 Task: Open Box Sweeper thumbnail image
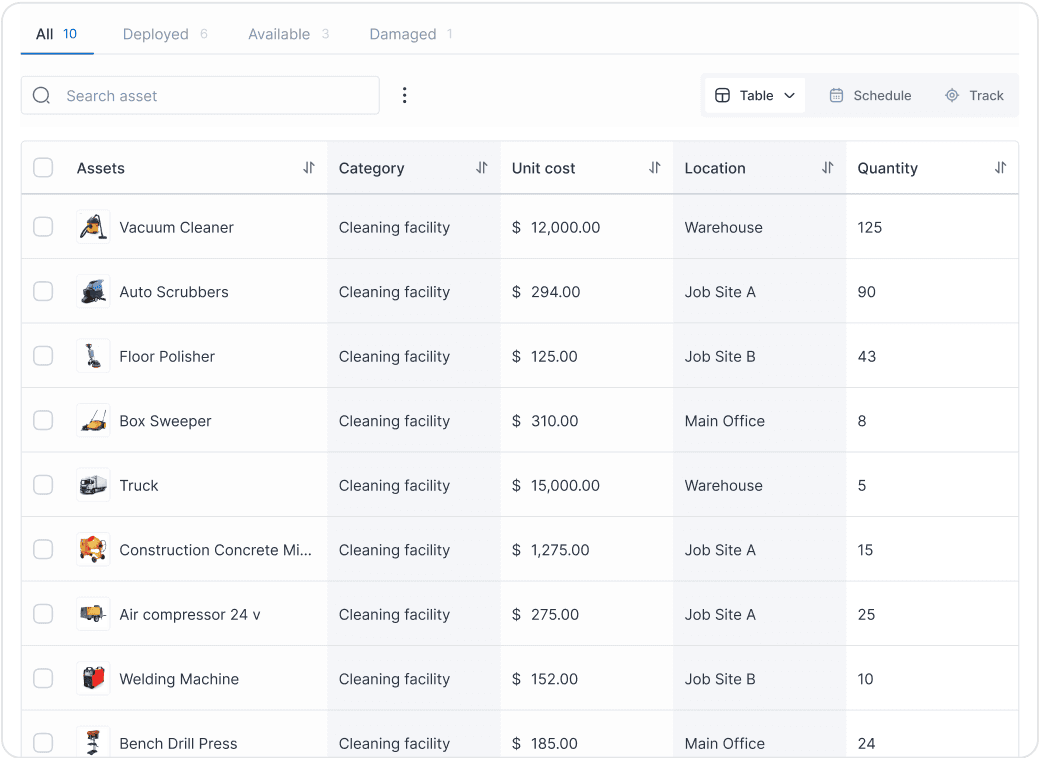coord(93,420)
